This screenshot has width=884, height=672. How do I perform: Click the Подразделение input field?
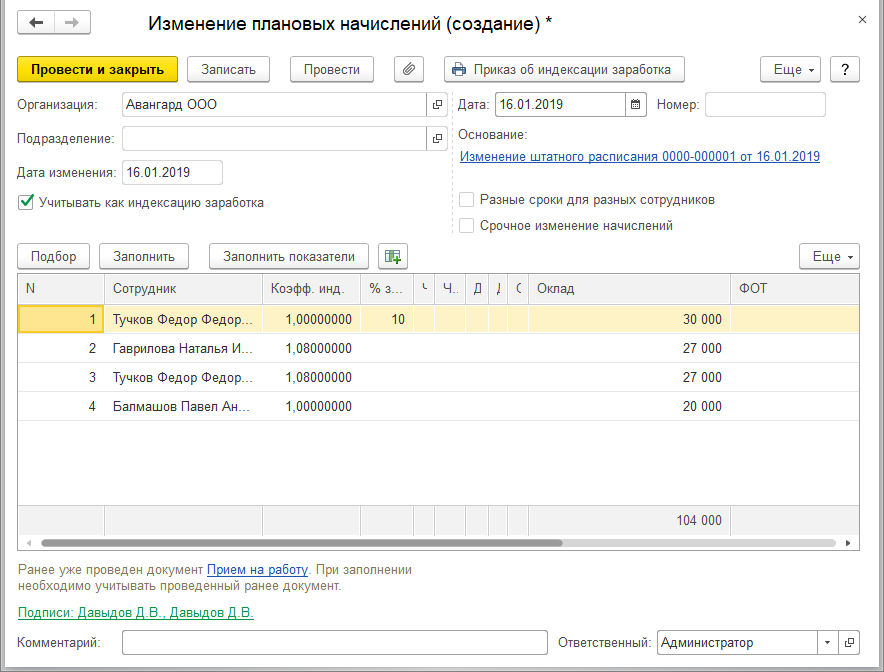coord(275,139)
